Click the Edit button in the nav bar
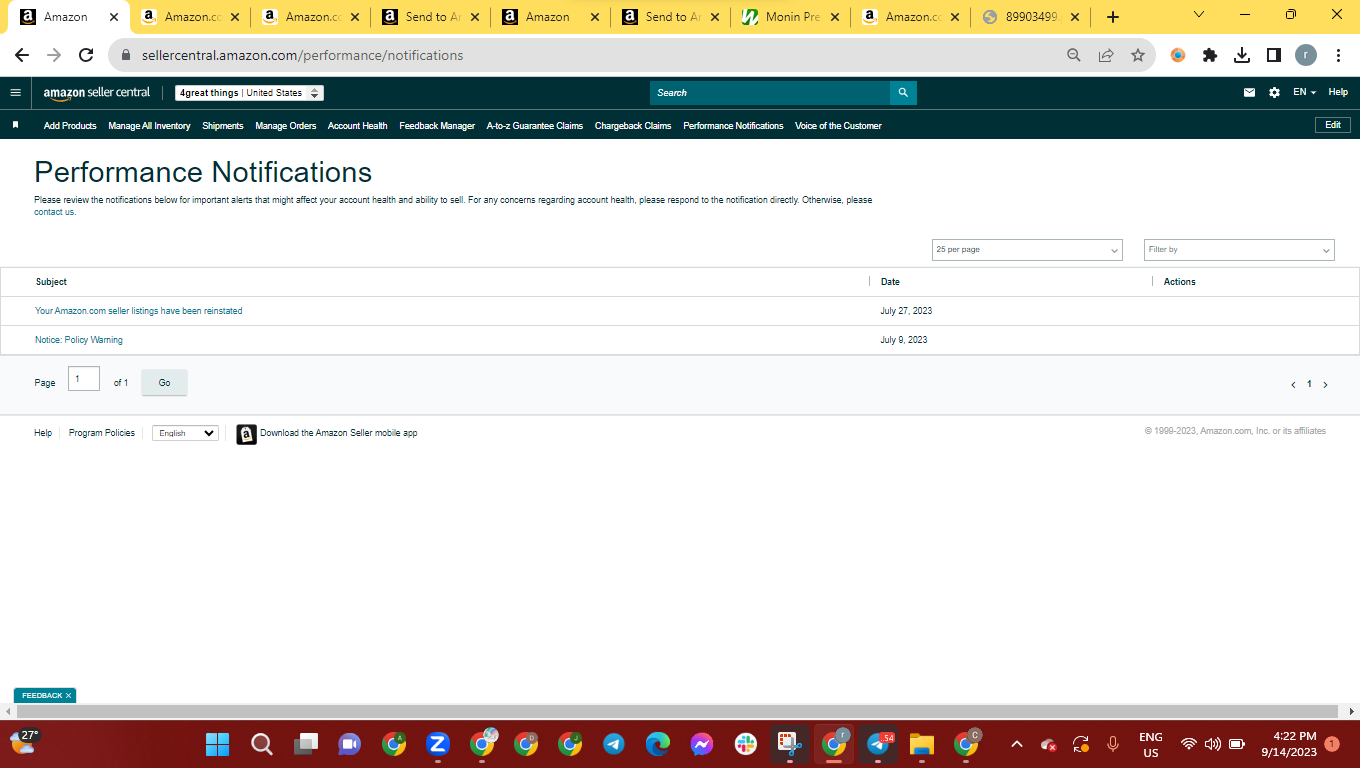1360x768 pixels. pyautogui.click(x=1333, y=125)
